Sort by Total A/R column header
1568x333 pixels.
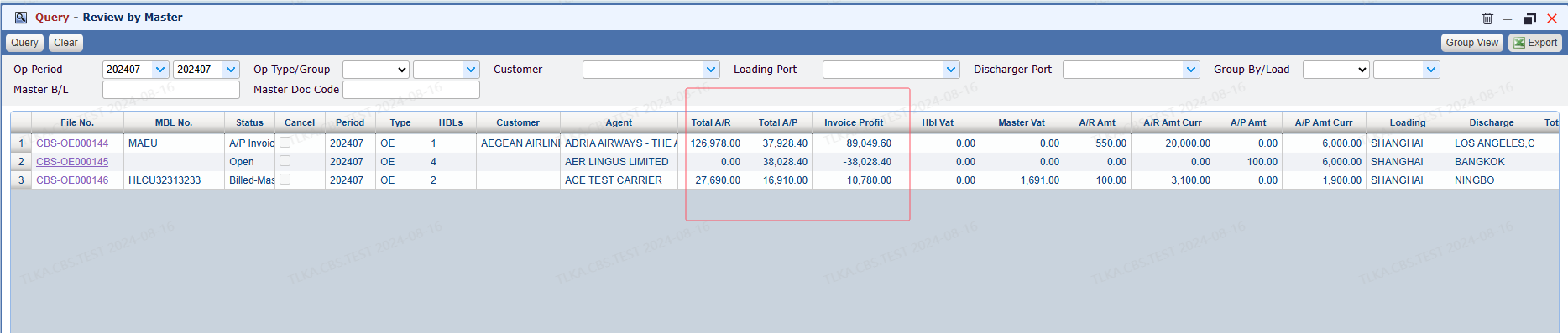711,122
